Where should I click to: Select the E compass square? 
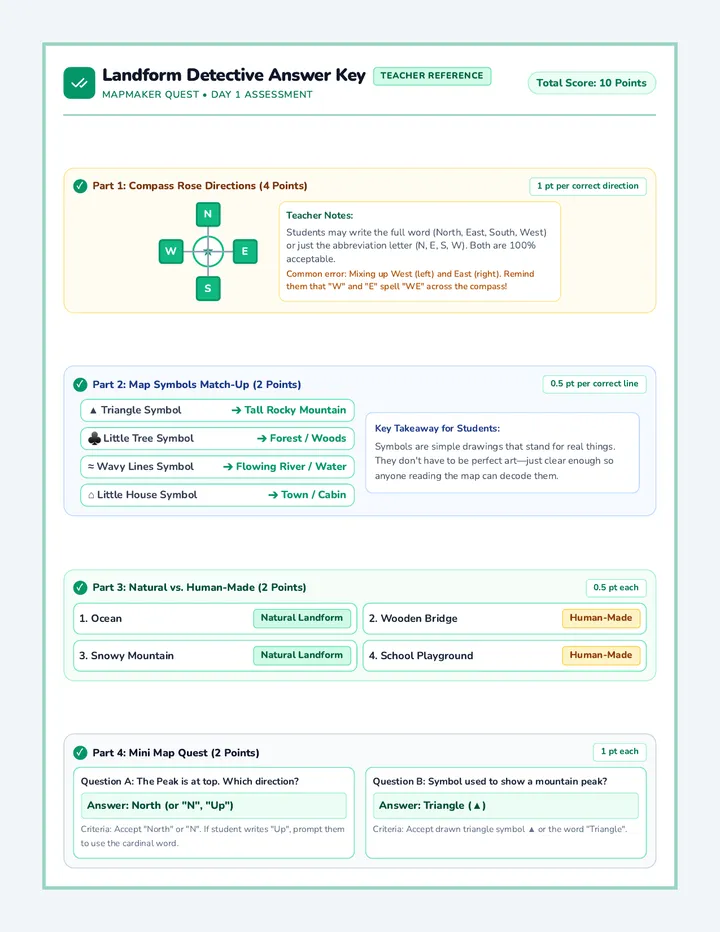coord(245,251)
